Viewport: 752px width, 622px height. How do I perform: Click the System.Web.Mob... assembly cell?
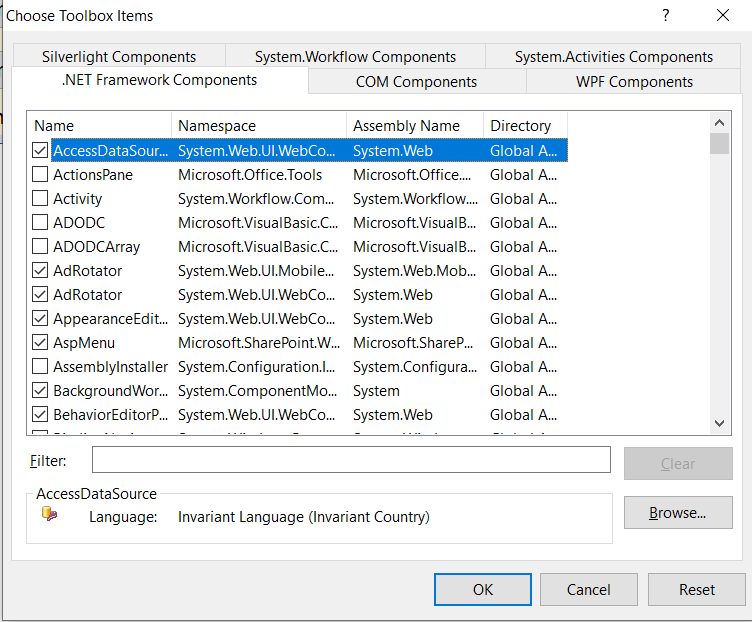pyautogui.click(x=415, y=270)
